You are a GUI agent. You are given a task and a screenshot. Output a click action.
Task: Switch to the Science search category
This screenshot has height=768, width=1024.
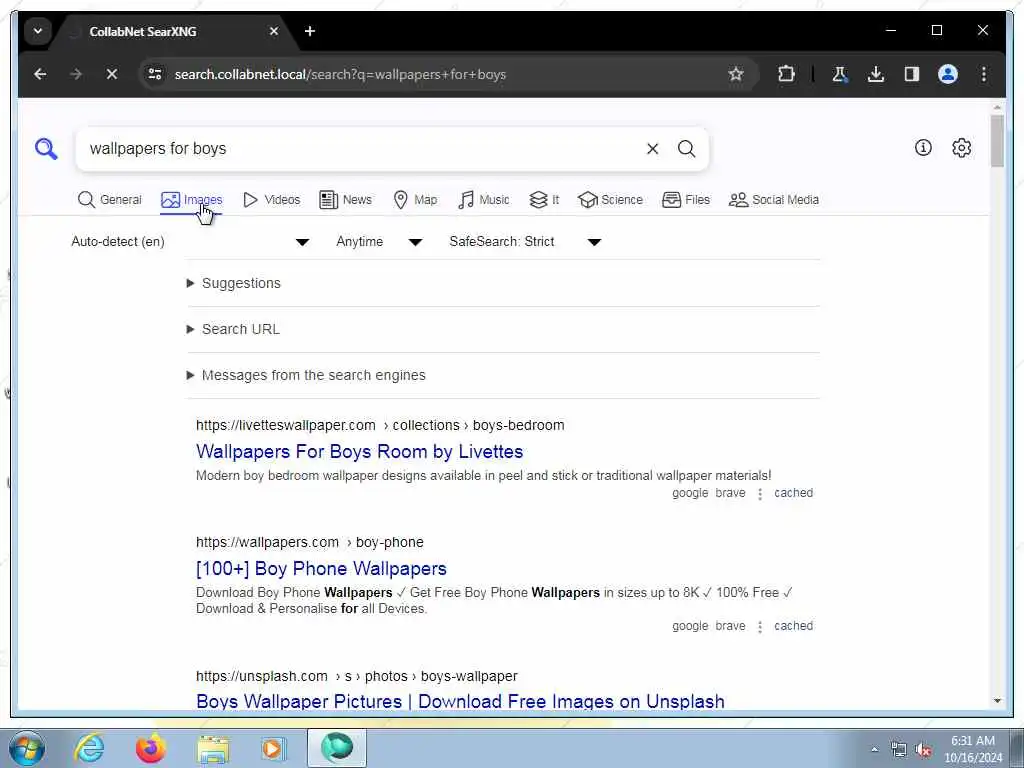[x=611, y=200]
